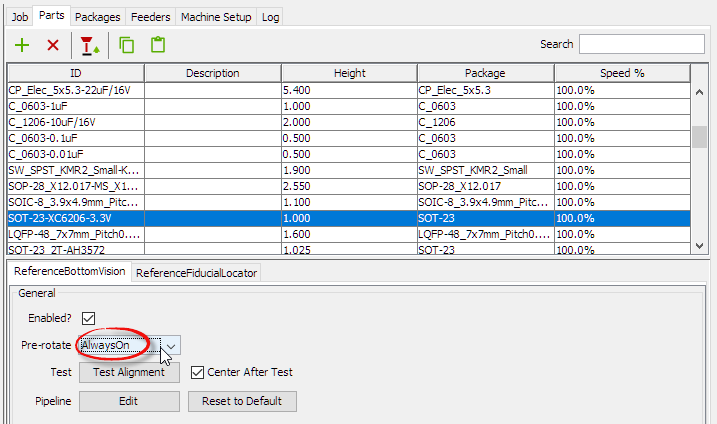Image resolution: width=717 pixels, height=424 pixels.
Task: Switch to the Packages tab
Action: tap(97, 17)
